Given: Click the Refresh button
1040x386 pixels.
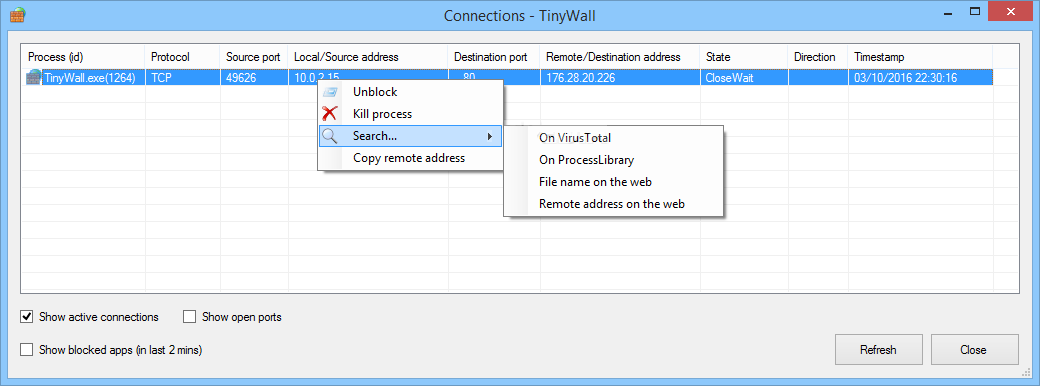Looking at the screenshot, I should (878, 350).
